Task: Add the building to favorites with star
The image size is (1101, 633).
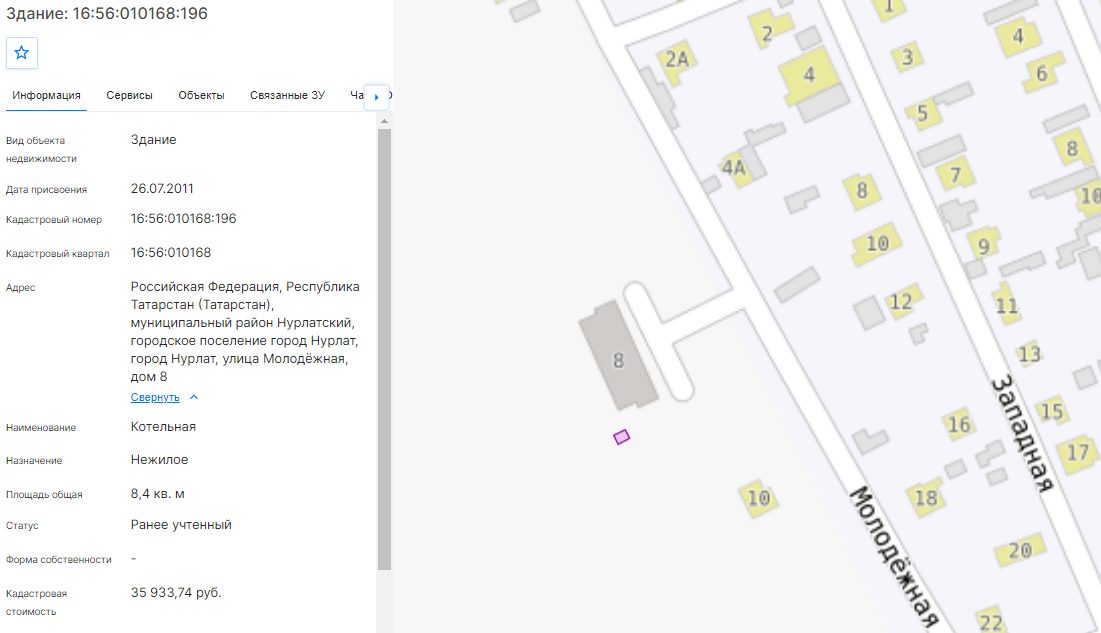Action: tap(22, 53)
